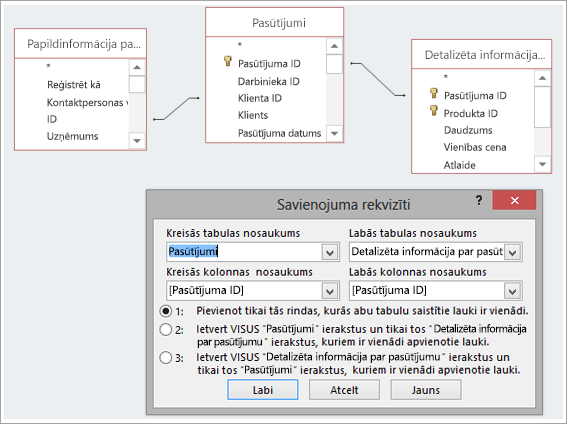Select option 3: include all Detalizēta informācija records
The image size is (567, 424).
click(x=166, y=357)
